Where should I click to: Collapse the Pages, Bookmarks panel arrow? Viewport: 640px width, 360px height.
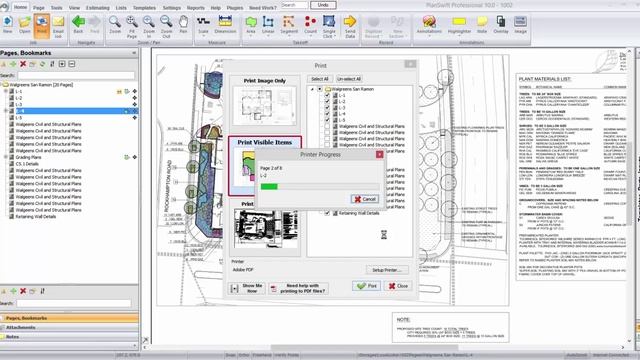click(x=134, y=53)
